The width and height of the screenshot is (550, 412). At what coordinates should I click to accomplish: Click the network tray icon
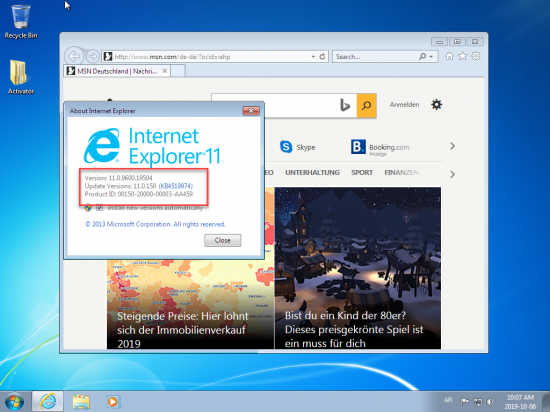click(478, 401)
